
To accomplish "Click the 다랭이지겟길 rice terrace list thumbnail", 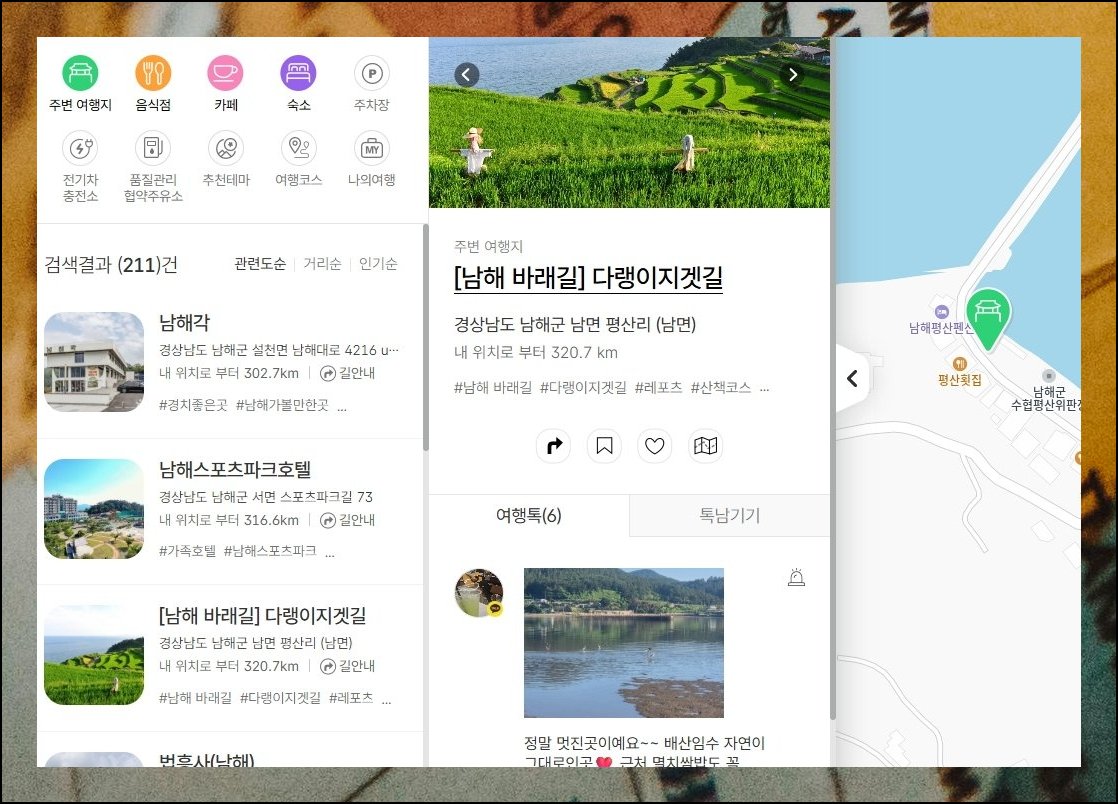I will click(94, 655).
